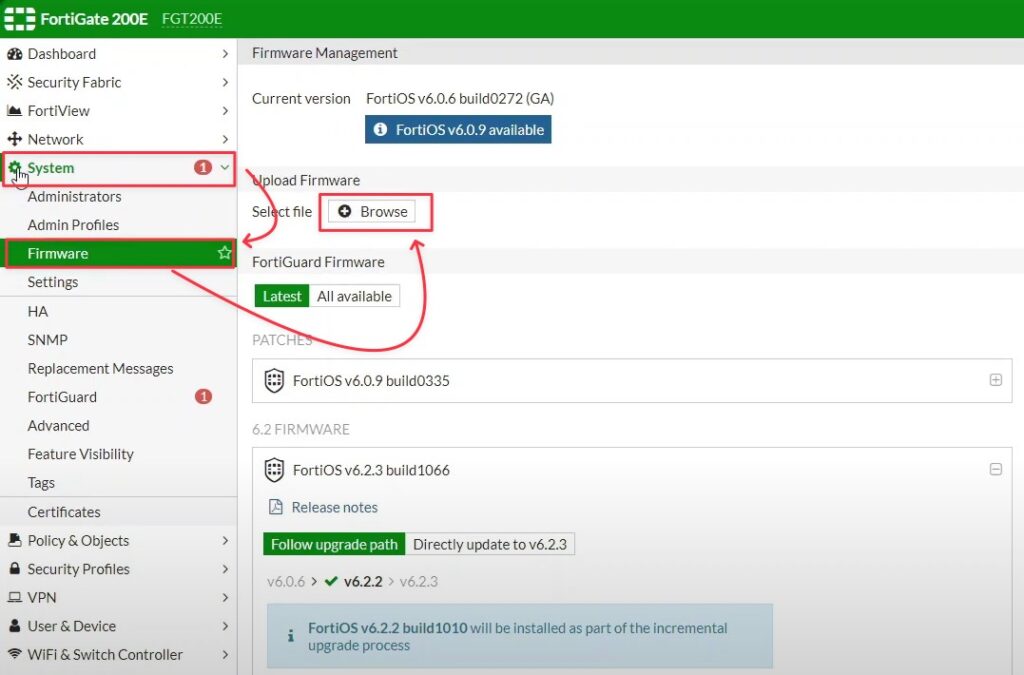Click the FGT200E hostname in header

click(x=192, y=19)
